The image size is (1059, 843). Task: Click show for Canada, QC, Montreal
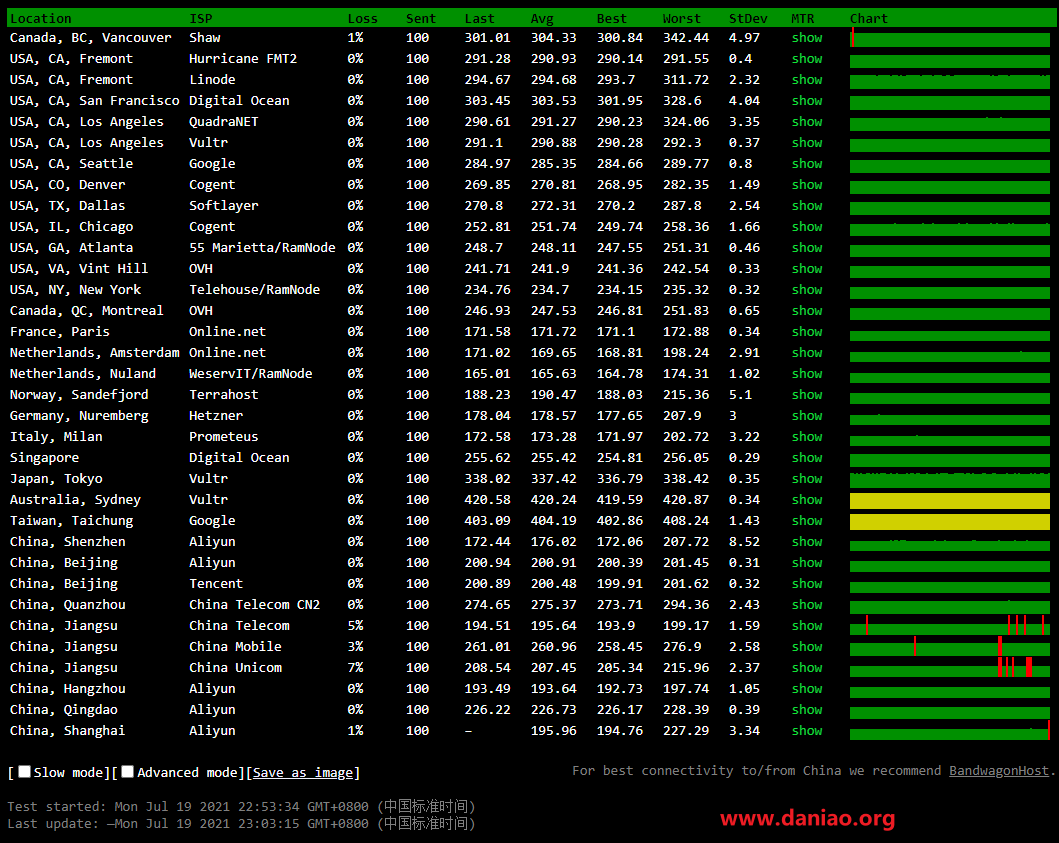pos(807,311)
